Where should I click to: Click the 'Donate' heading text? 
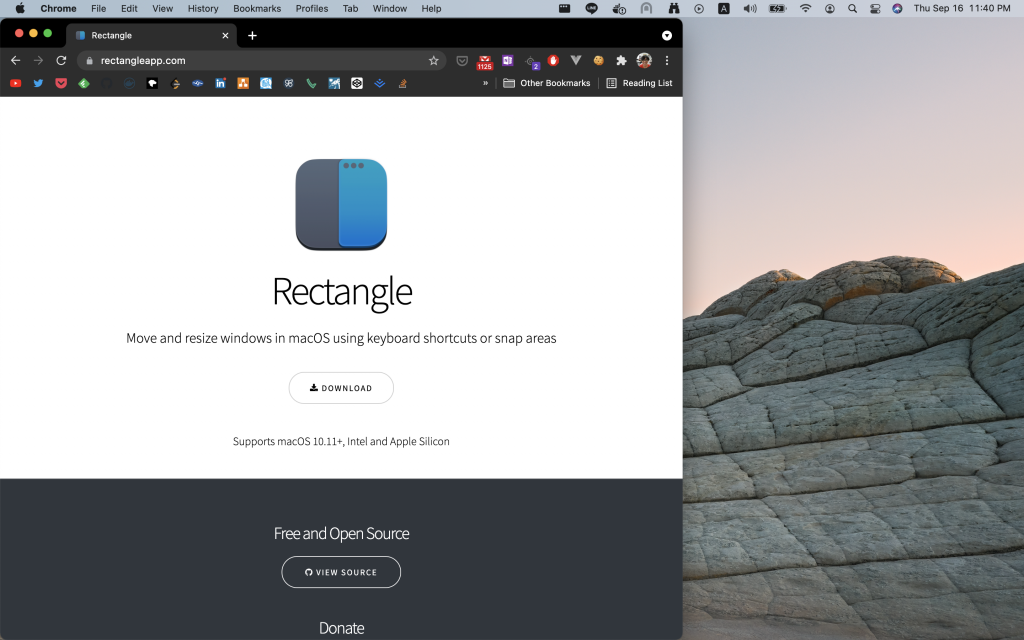coord(342,628)
